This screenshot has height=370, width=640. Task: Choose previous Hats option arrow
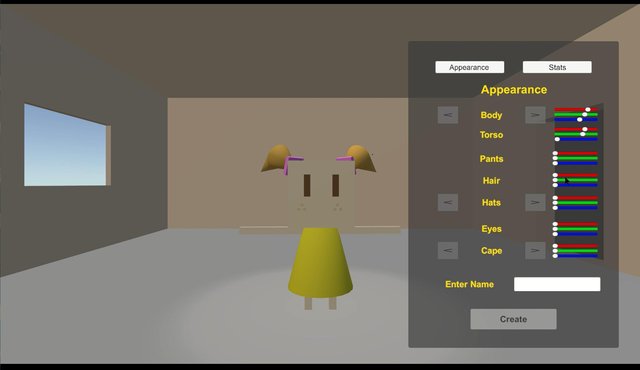click(x=448, y=202)
